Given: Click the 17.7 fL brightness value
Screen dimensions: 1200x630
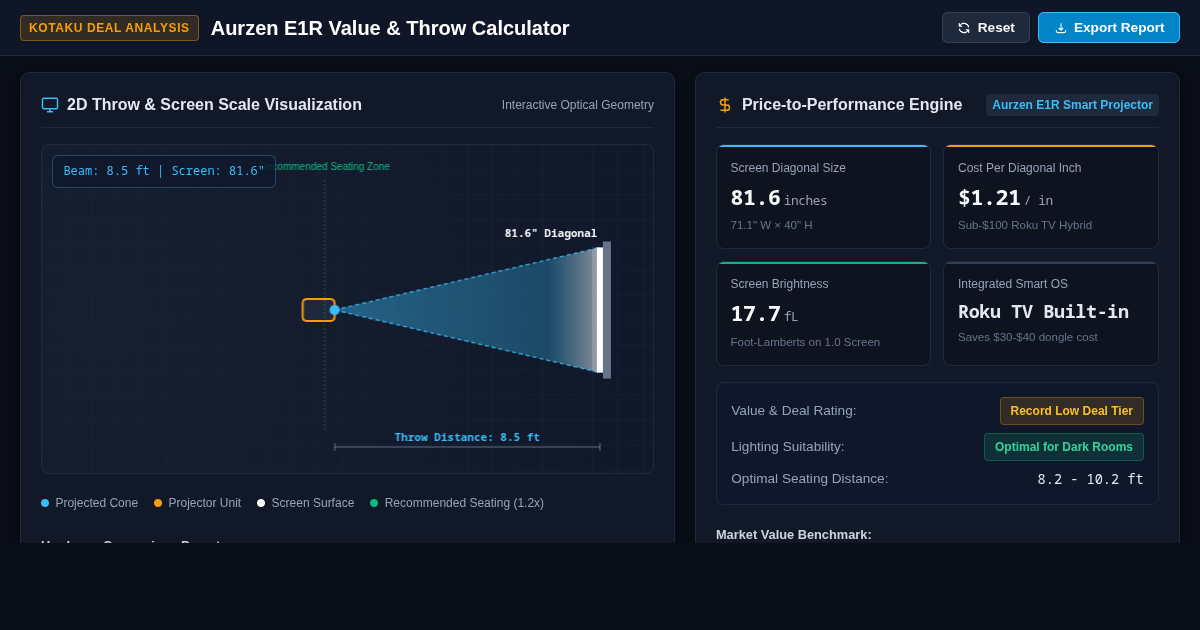Looking at the screenshot, I should 764,314.
